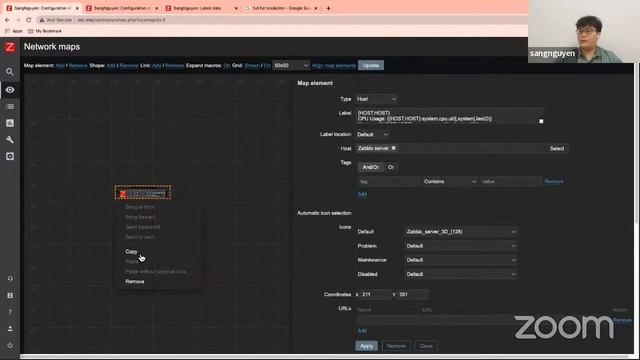640x360 pixels.
Task: Click Remove link in the tag row
Action: [x=554, y=181]
